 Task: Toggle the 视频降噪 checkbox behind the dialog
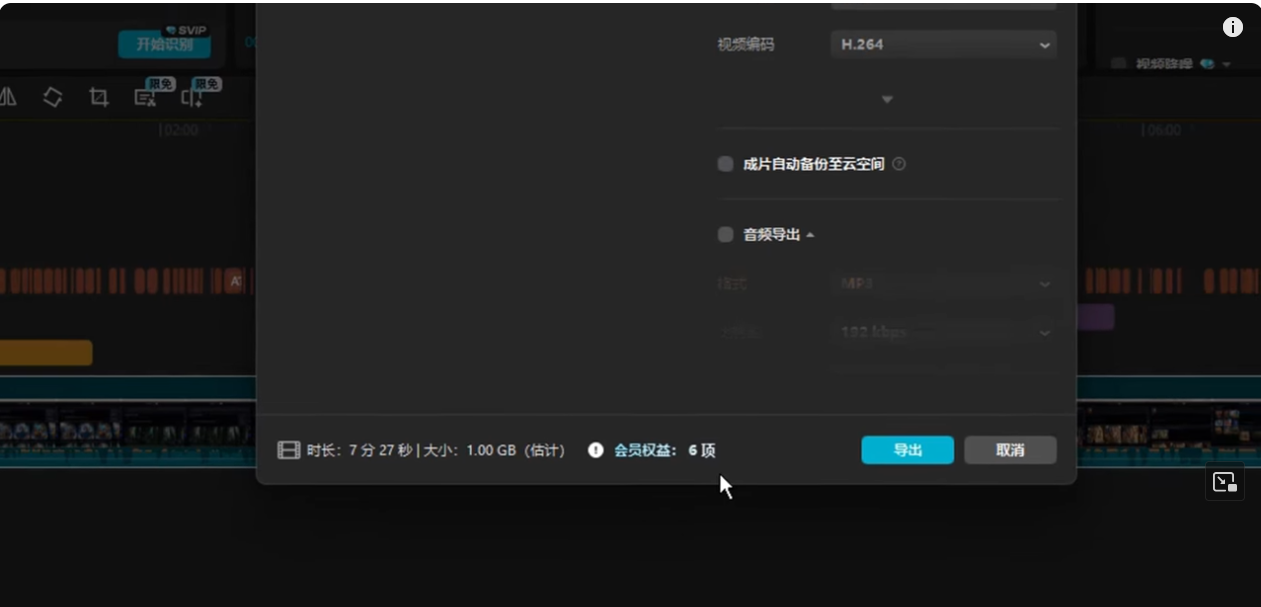click(1119, 64)
